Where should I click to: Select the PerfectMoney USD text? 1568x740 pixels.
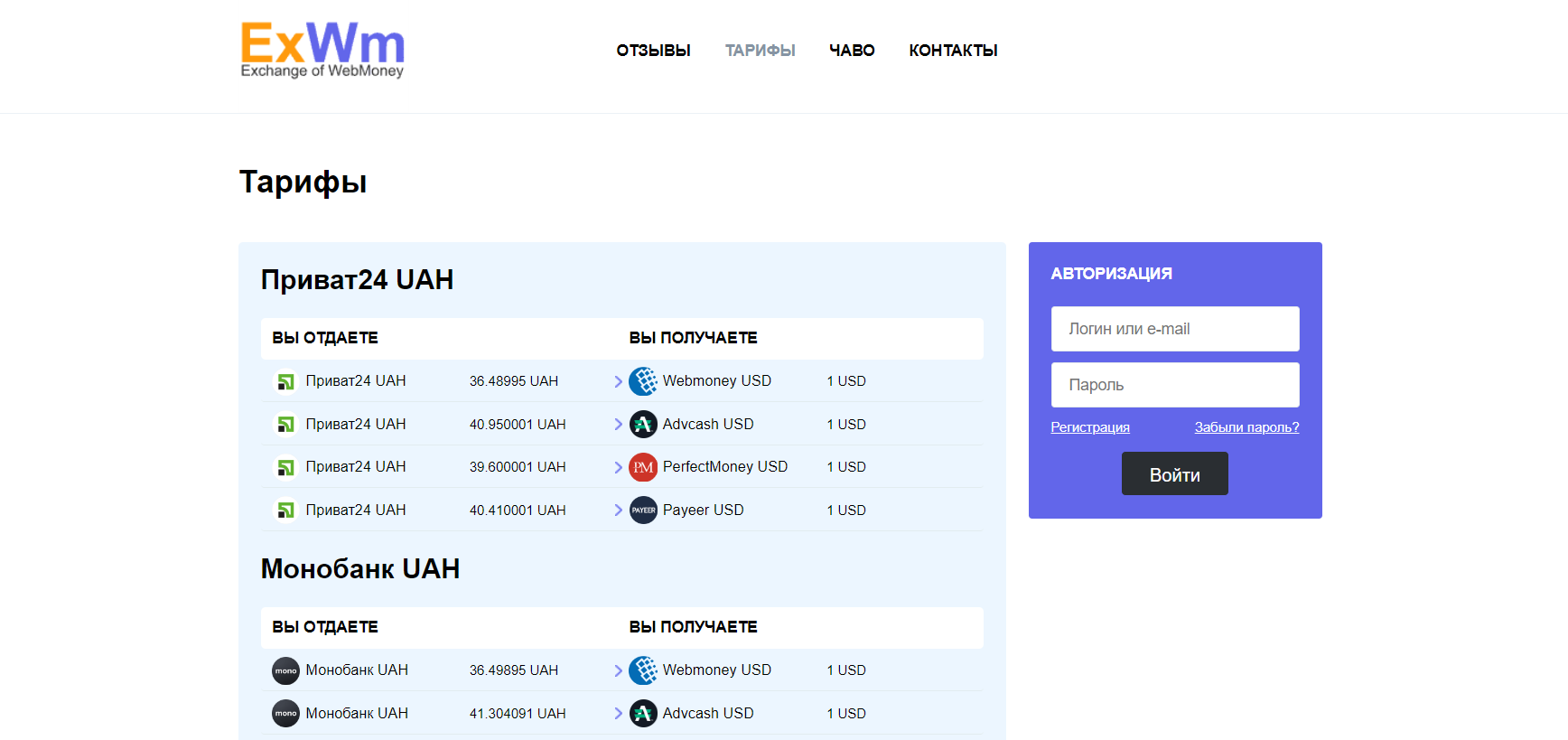point(725,467)
